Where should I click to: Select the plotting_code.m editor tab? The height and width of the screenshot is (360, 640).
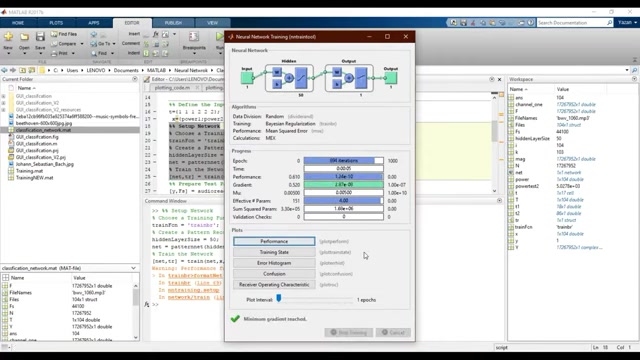tap(172, 88)
